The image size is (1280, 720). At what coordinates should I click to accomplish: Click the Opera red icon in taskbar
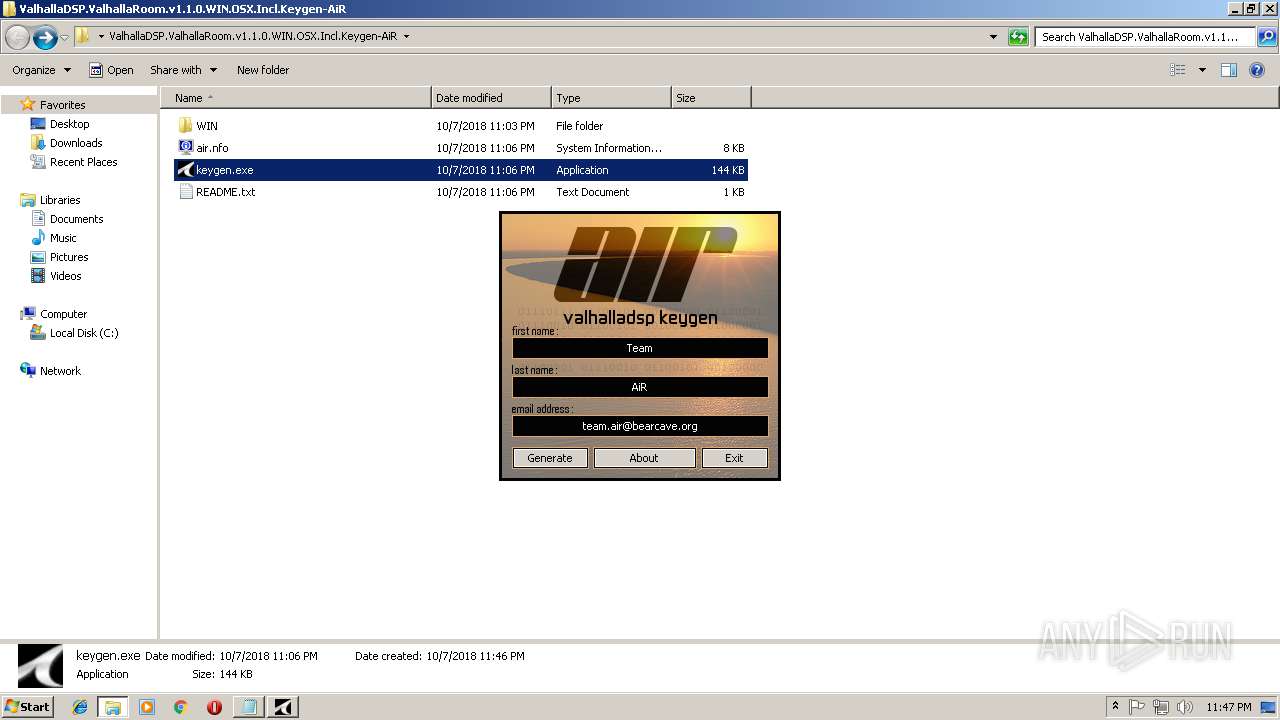pos(214,707)
